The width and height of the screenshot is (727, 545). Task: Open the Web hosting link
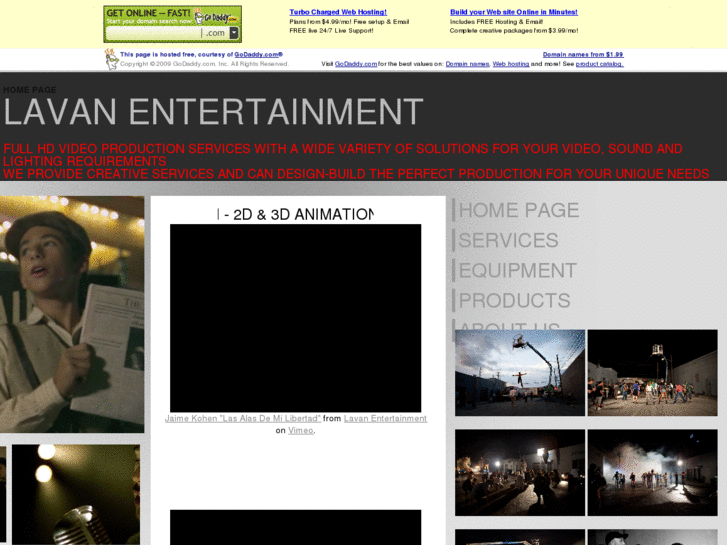click(x=510, y=64)
